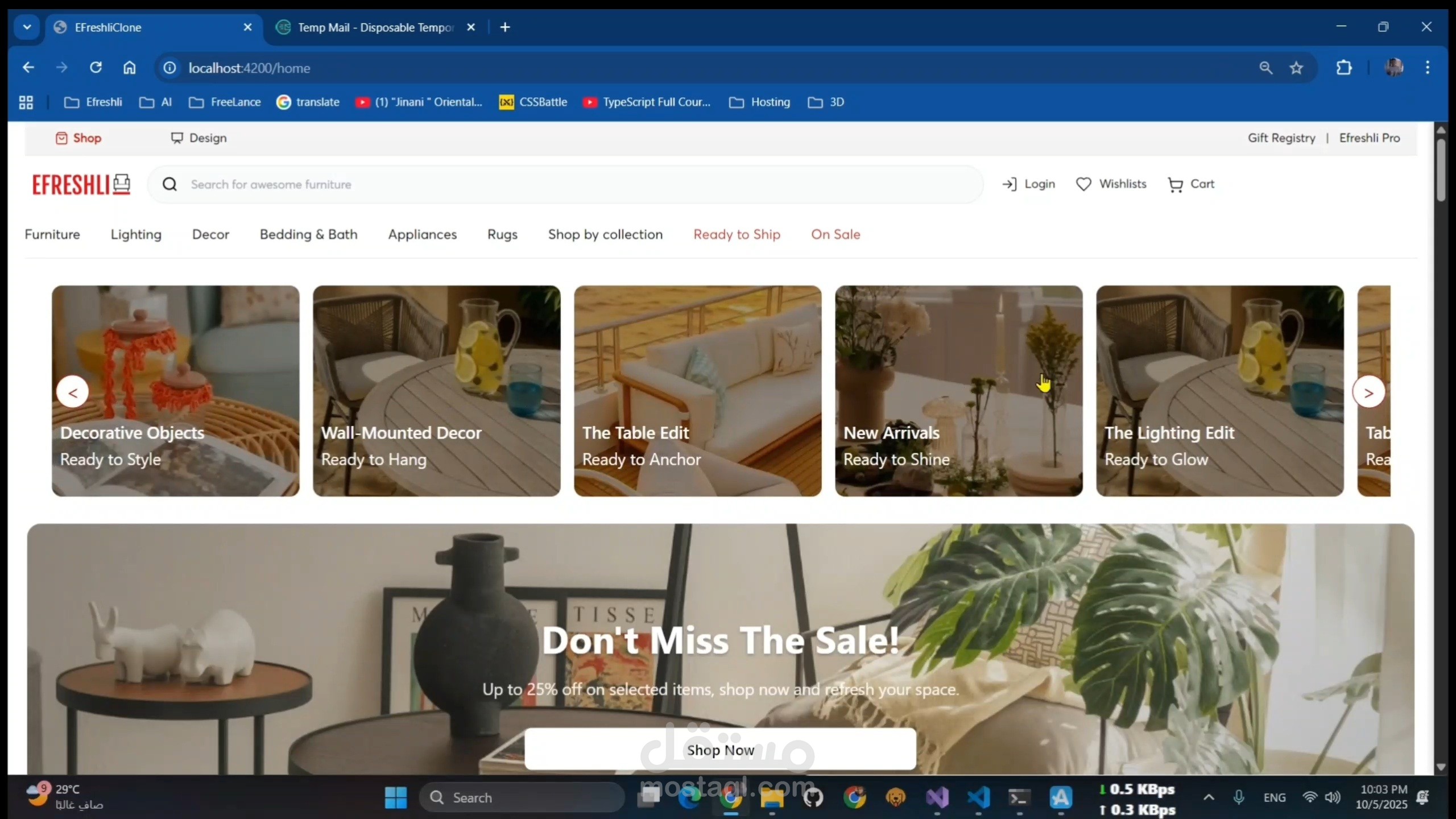The width and height of the screenshot is (1456, 819).
Task: Expand the system tray hidden icons chevron
Action: [1209, 797]
